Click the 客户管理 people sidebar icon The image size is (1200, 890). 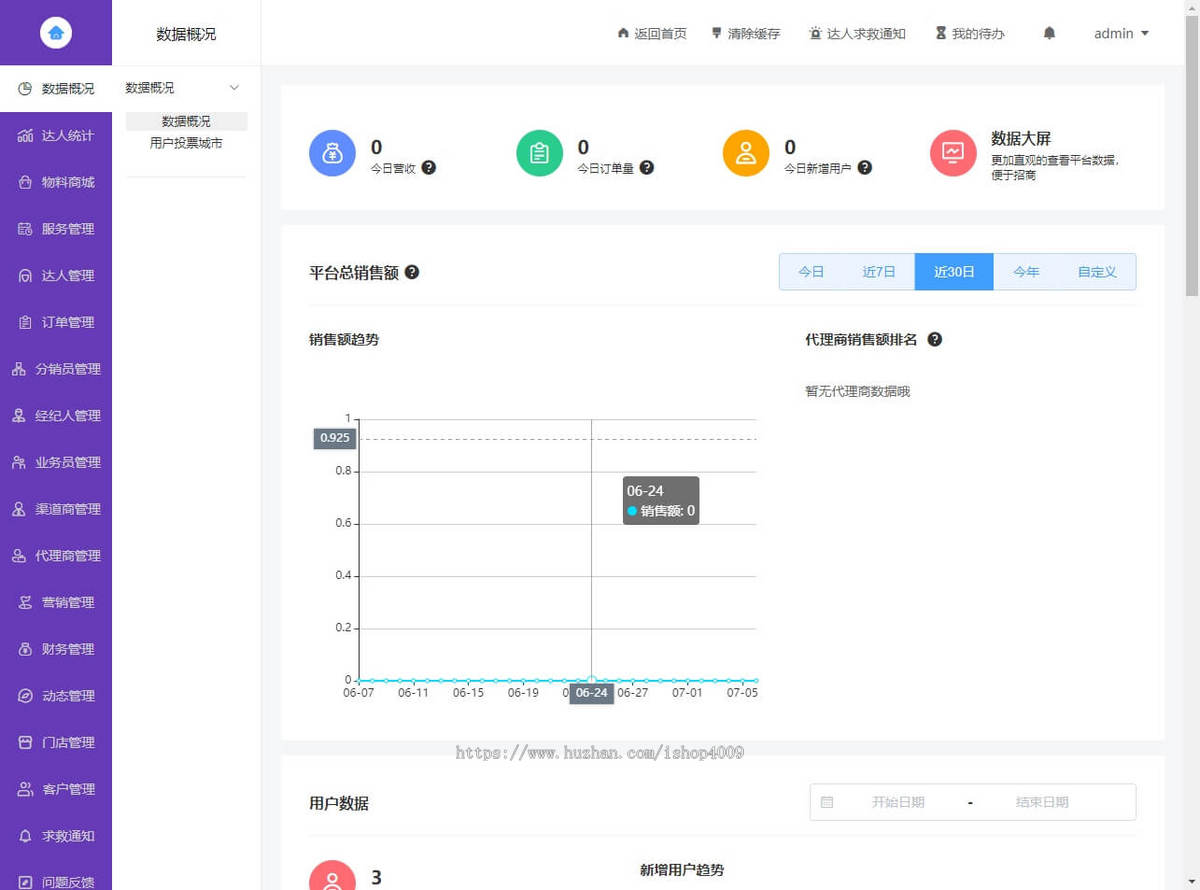[x=25, y=789]
